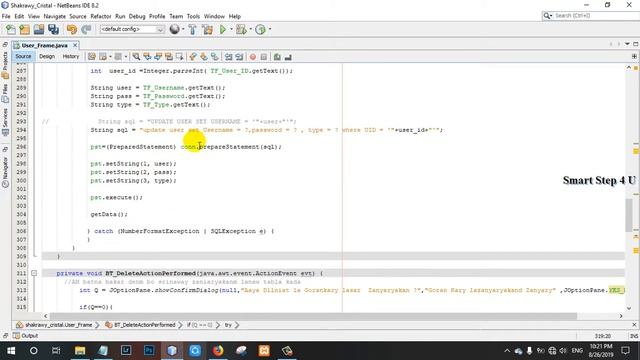Open Photoshop from the taskbar

coord(149,351)
